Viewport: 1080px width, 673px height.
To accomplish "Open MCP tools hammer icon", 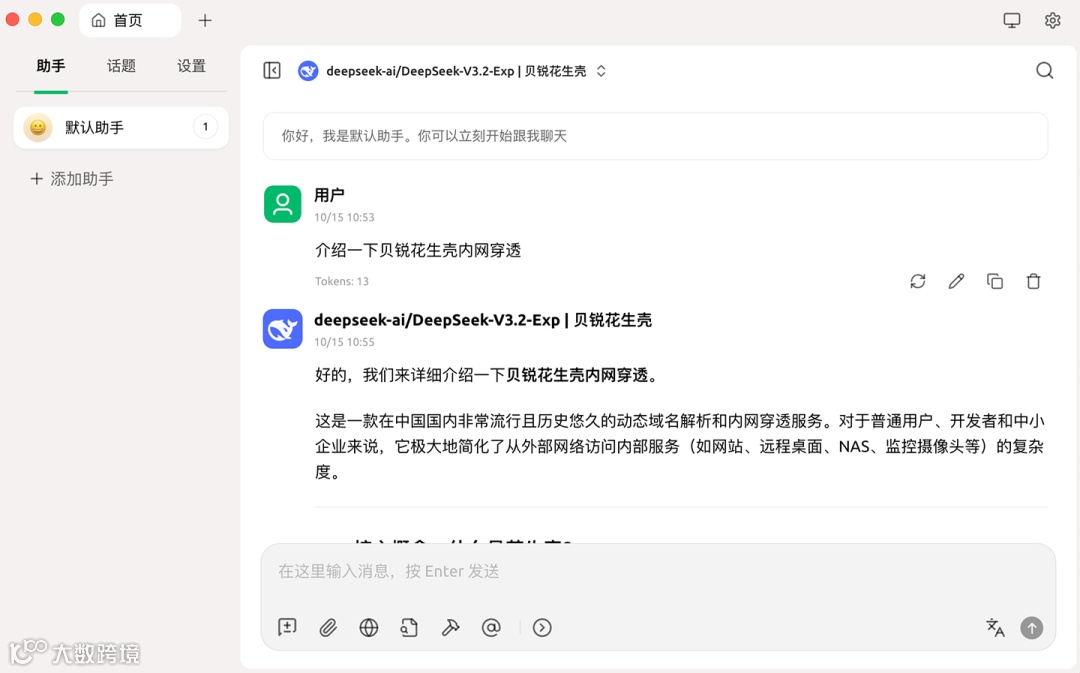I will click(450, 627).
